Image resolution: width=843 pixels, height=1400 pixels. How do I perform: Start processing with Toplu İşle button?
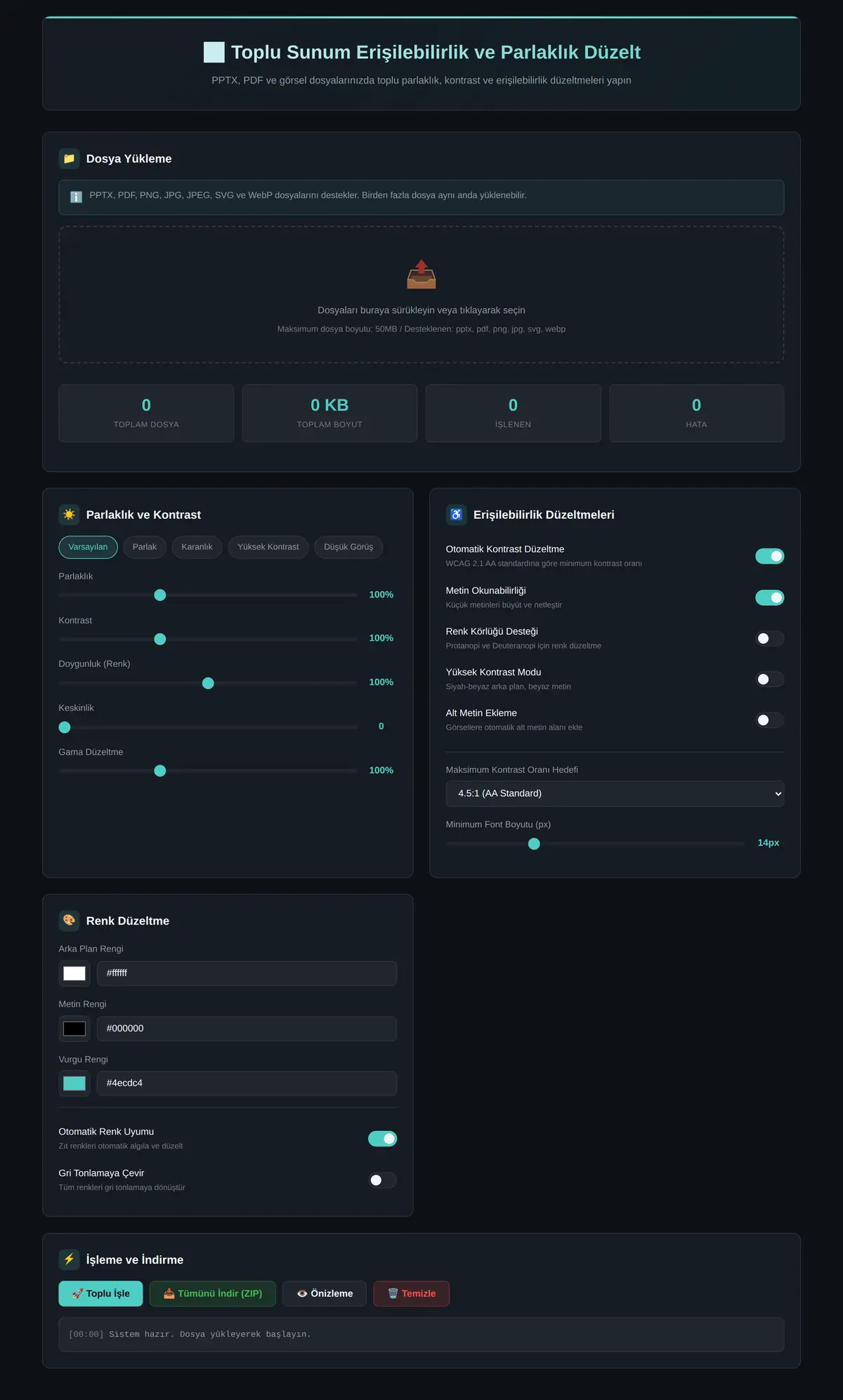coord(100,1293)
